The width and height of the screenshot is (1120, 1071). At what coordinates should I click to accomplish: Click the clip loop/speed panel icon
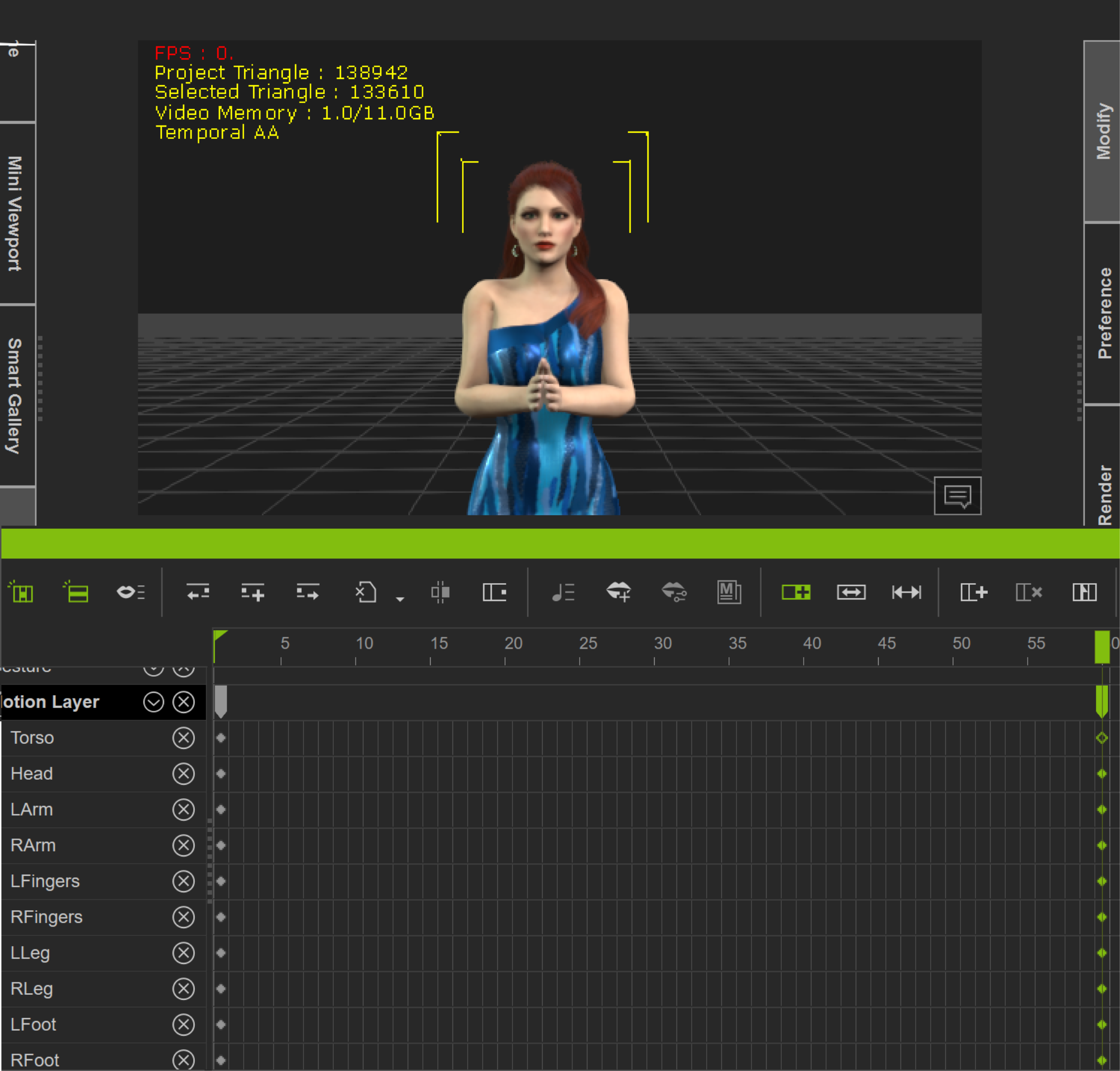[x=494, y=592]
